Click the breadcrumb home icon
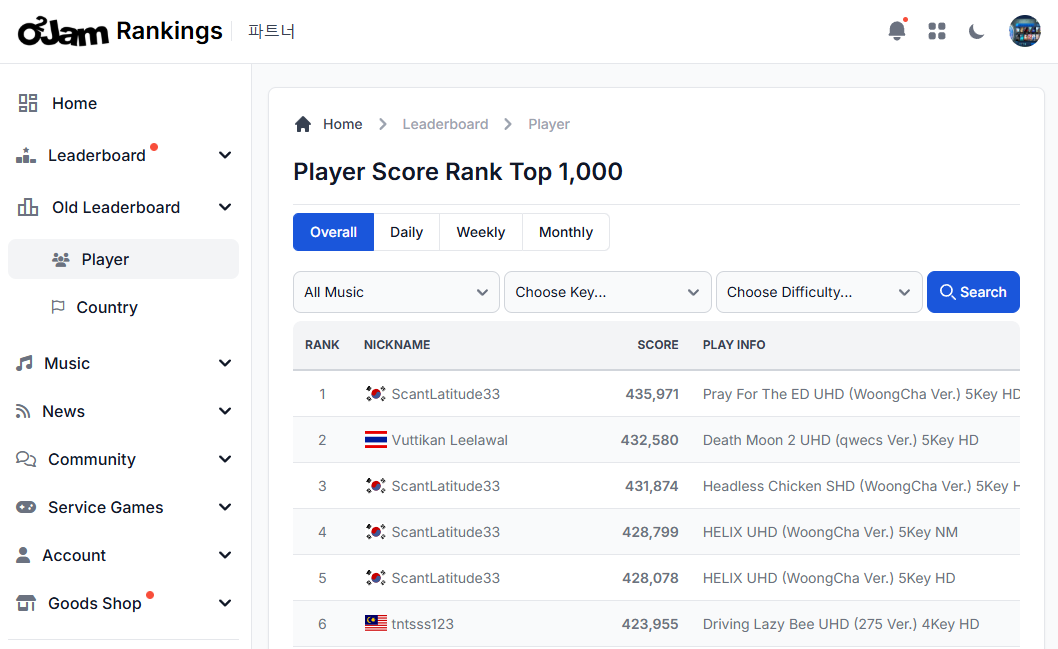Screen dimensions: 1058x649 coord(303,124)
